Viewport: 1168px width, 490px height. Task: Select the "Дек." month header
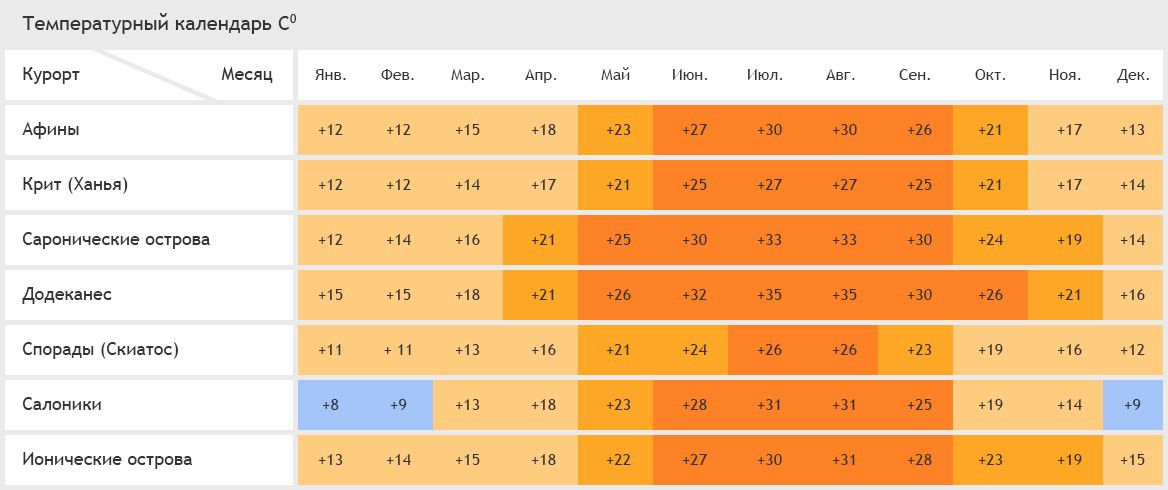[1133, 75]
